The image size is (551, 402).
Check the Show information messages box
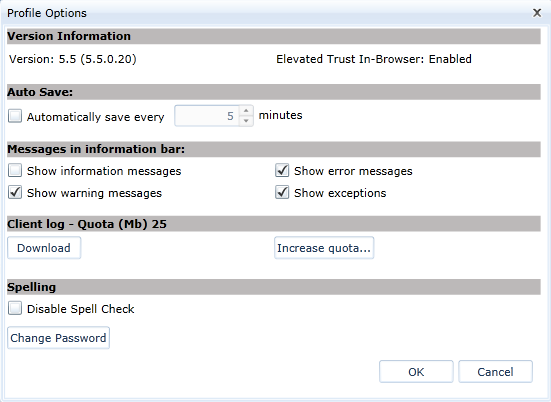[x=15, y=170]
